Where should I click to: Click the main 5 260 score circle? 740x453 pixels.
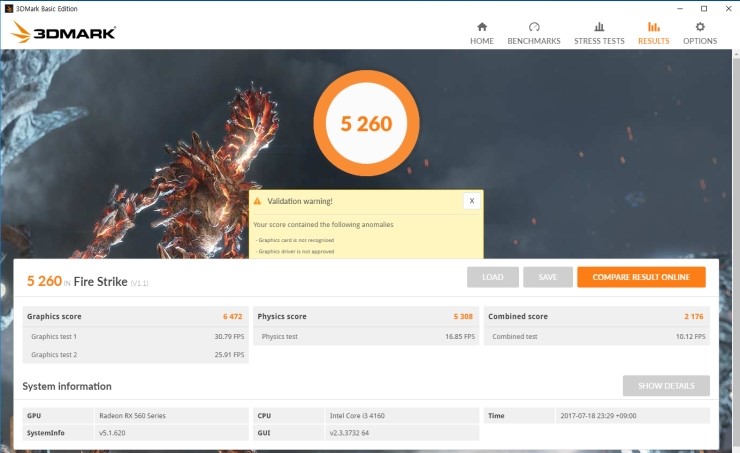(366, 123)
